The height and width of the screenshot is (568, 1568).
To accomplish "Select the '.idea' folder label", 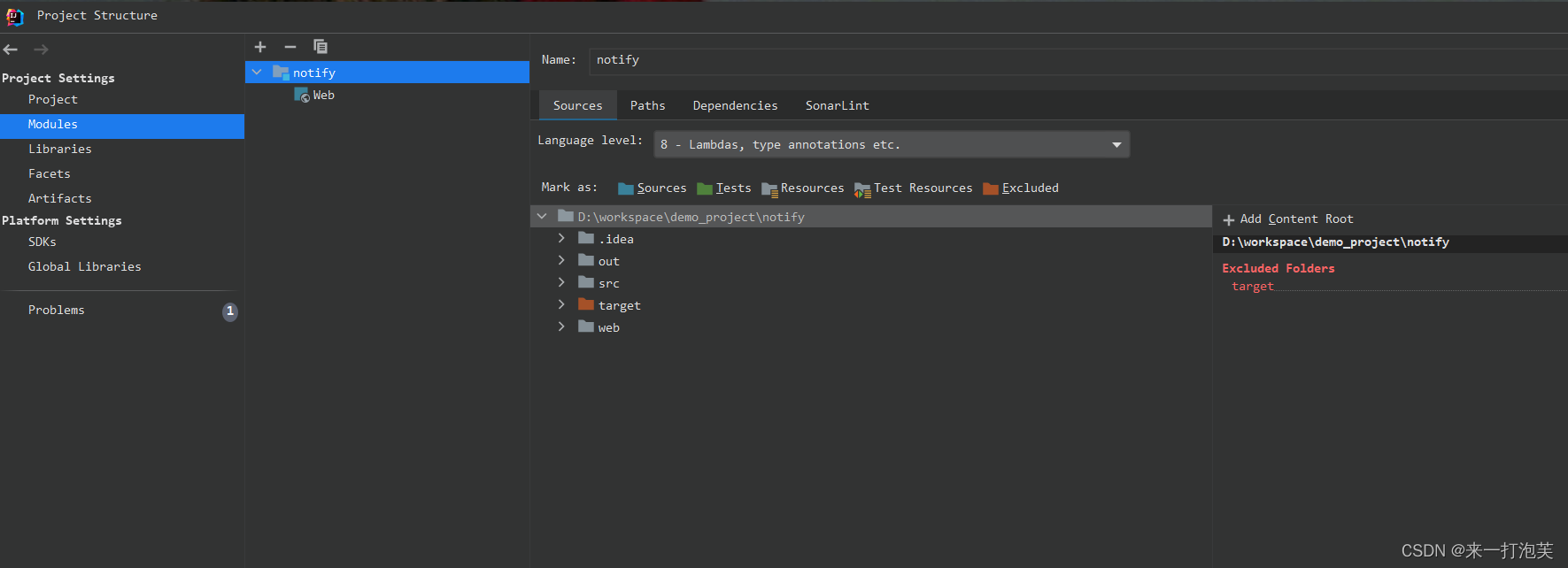I will pyautogui.click(x=616, y=240).
